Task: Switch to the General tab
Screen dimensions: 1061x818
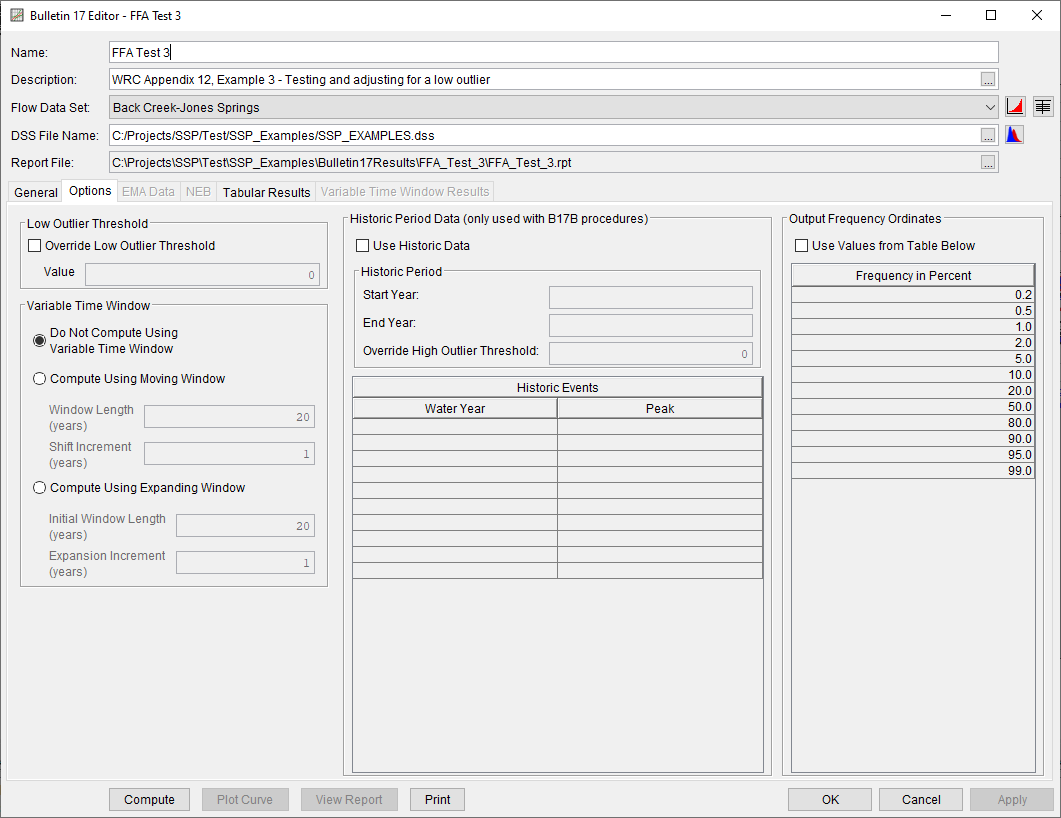Action: (x=36, y=192)
